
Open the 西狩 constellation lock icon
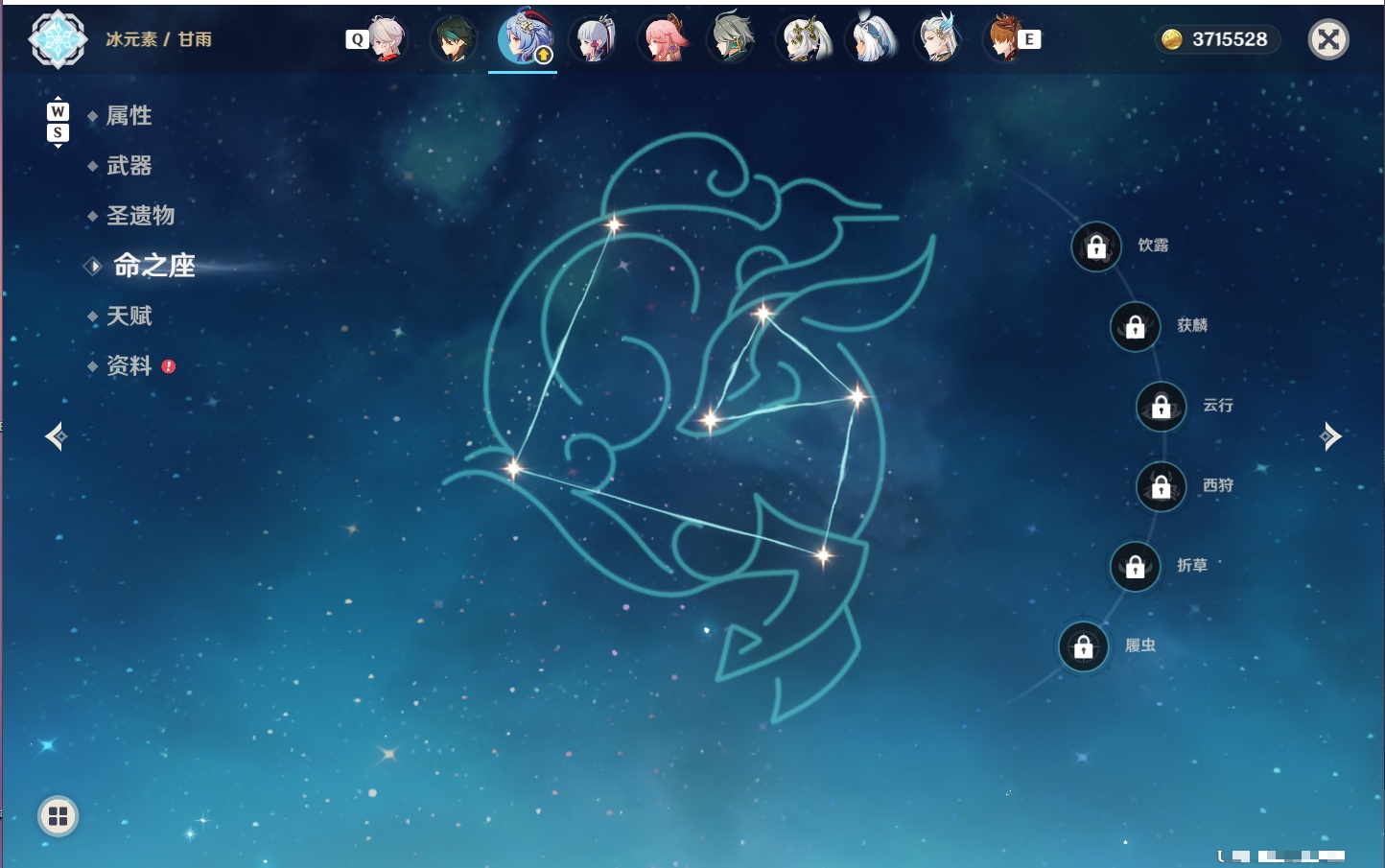[1161, 486]
